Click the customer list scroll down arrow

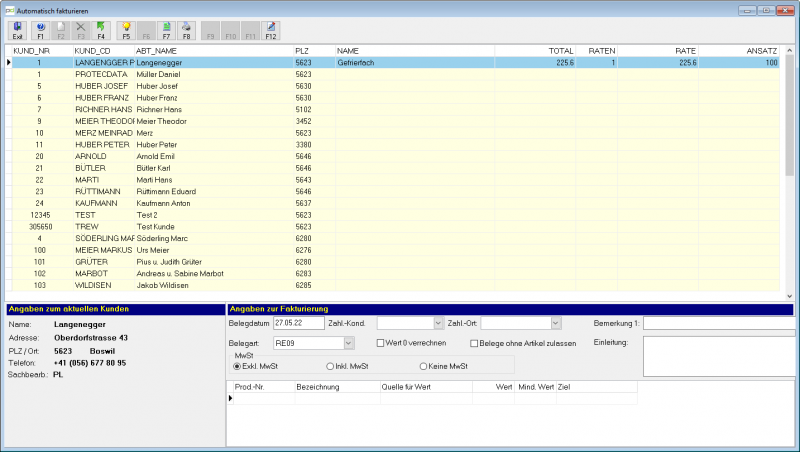[789, 296]
